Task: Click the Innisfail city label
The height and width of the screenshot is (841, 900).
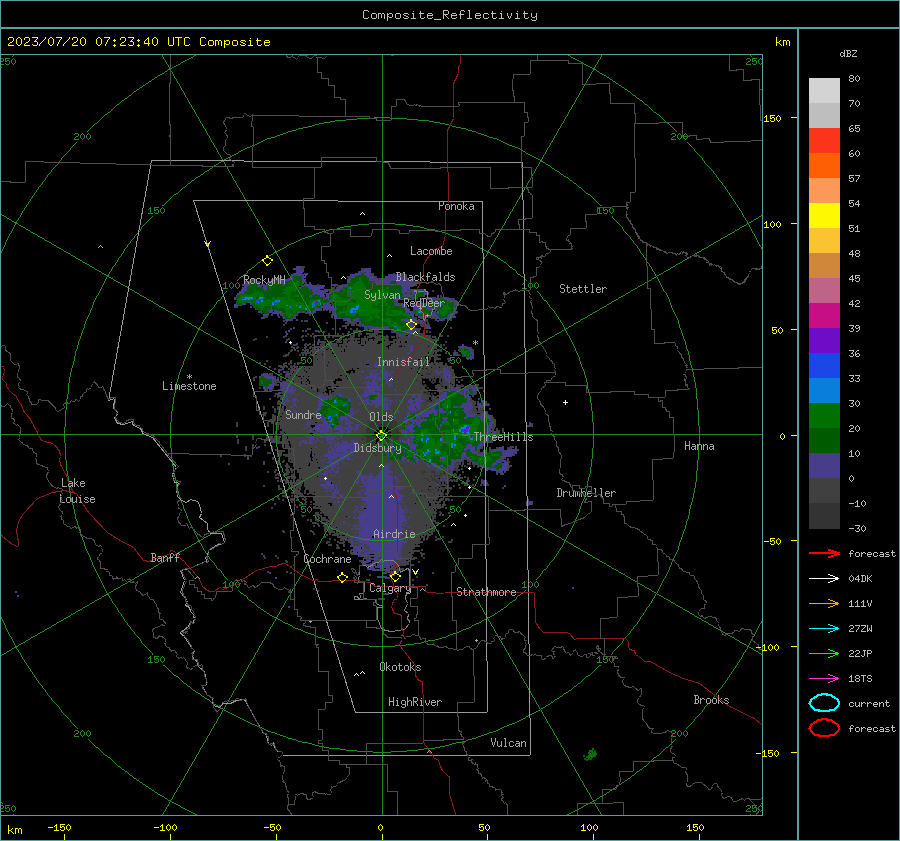Action: pos(403,362)
